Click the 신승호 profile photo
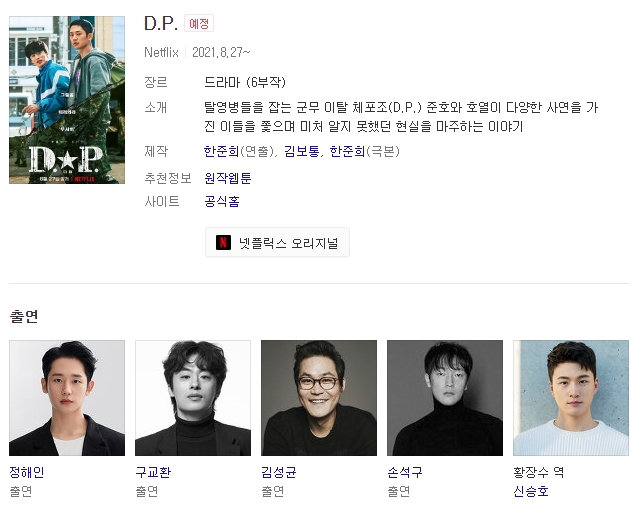The width and height of the screenshot is (637, 511). [571, 398]
